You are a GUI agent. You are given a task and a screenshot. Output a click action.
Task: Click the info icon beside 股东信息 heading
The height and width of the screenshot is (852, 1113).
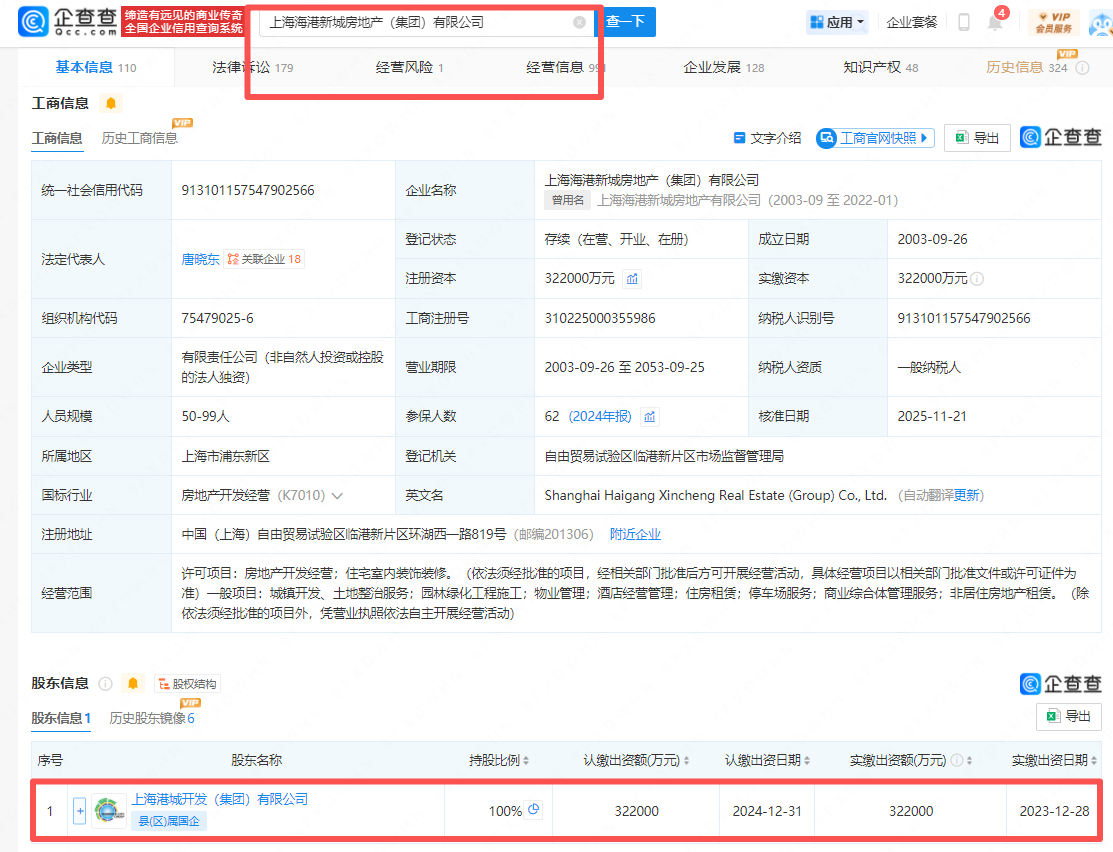coord(105,684)
